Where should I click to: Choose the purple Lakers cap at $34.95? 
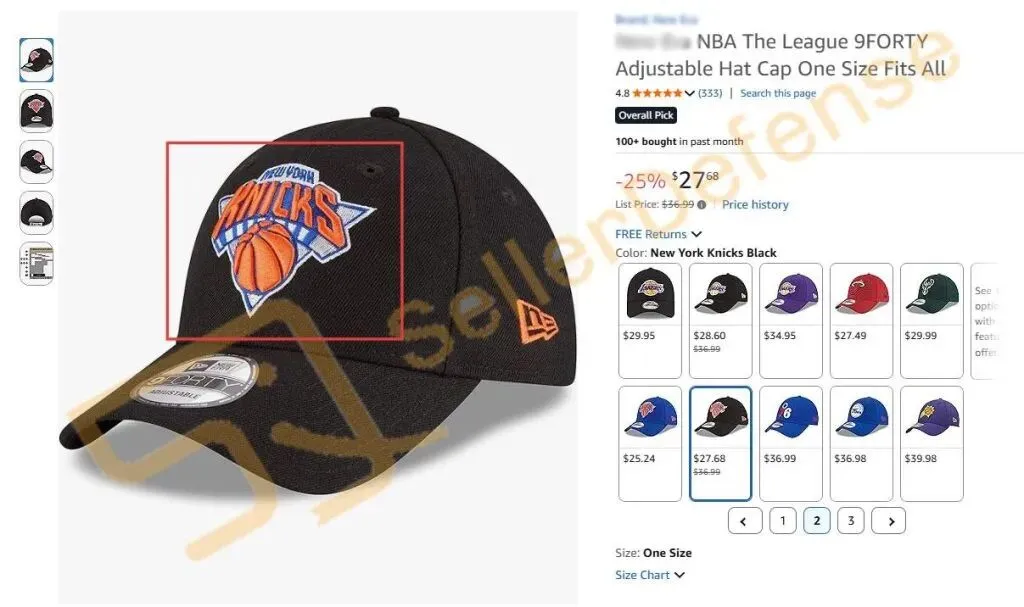tap(791, 321)
